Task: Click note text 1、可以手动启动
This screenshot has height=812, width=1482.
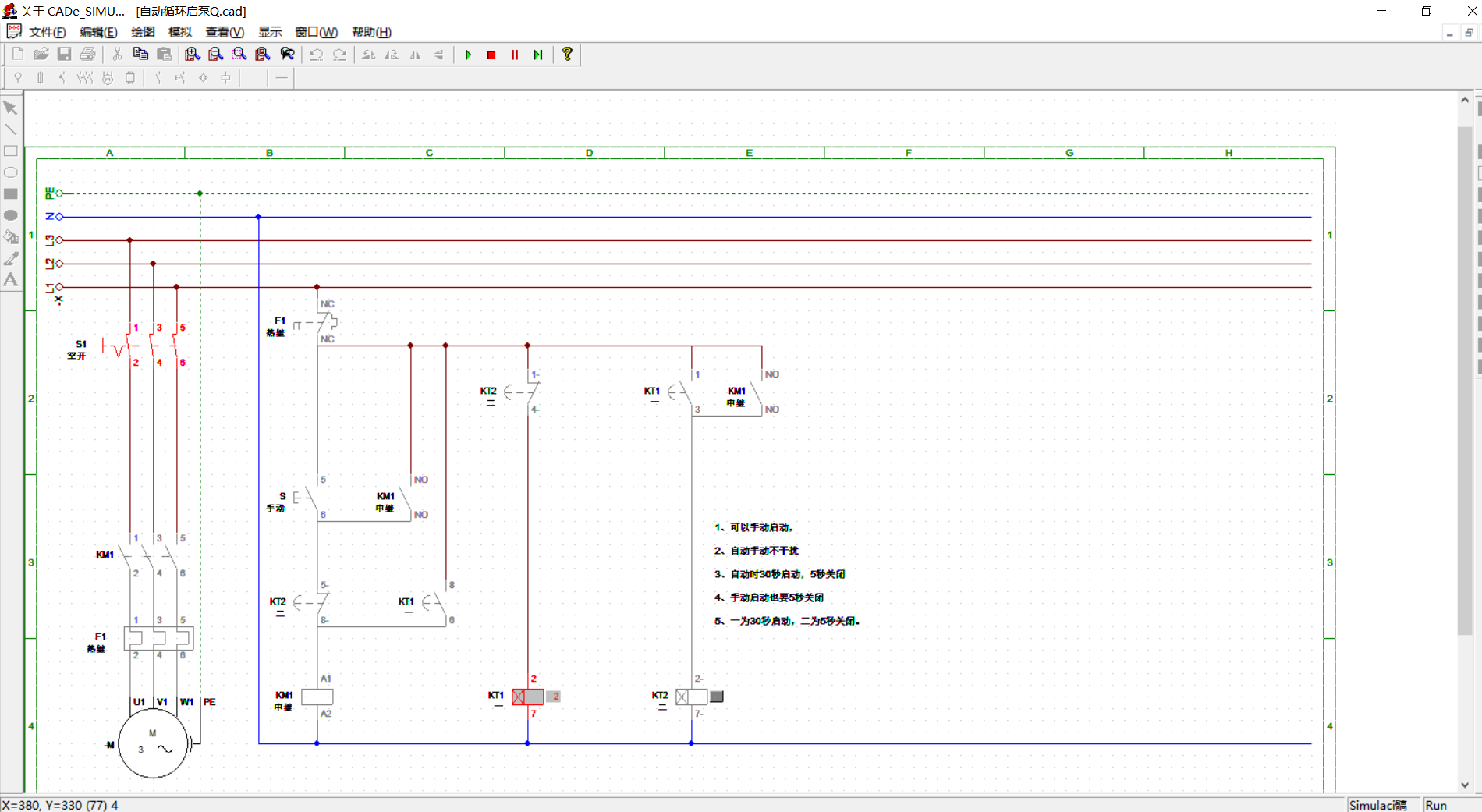Action: [x=753, y=527]
